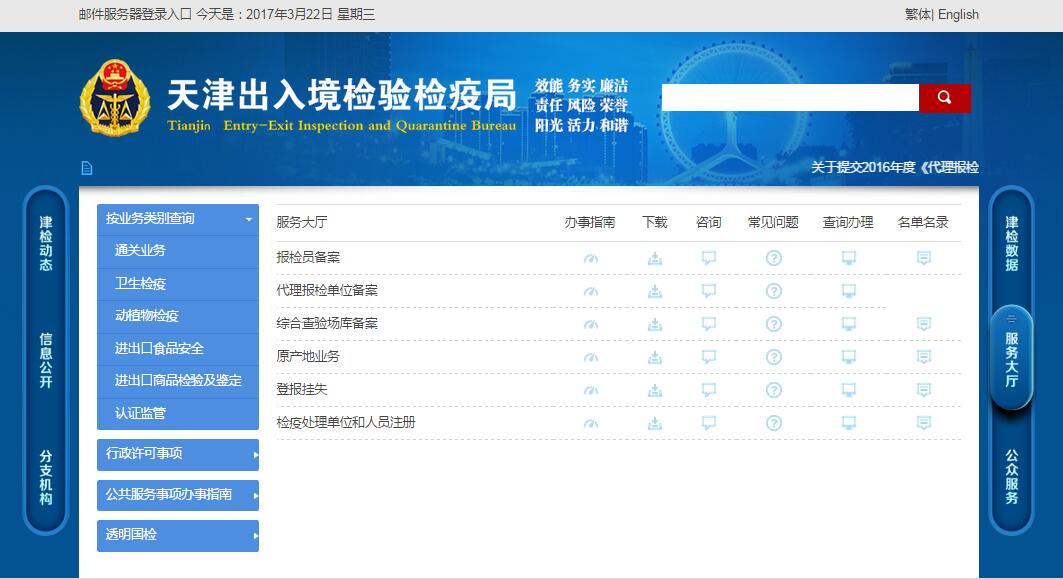Click FAQ question icon for 原产地业务
The image size is (1063, 579).
tap(773, 357)
